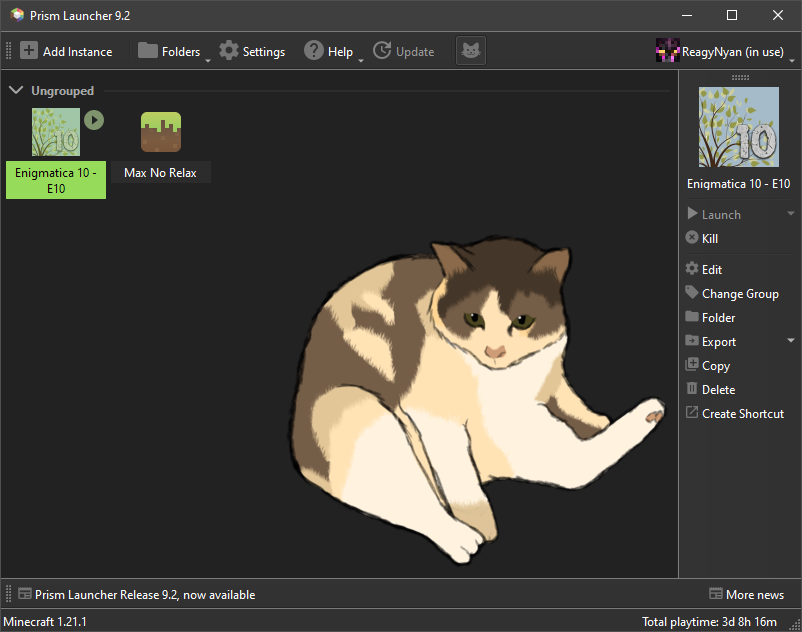Image resolution: width=802 pixels, height=632 pixels.
Task: Click the running play badge on Enigmatica 10
Action: coord(94,120)
